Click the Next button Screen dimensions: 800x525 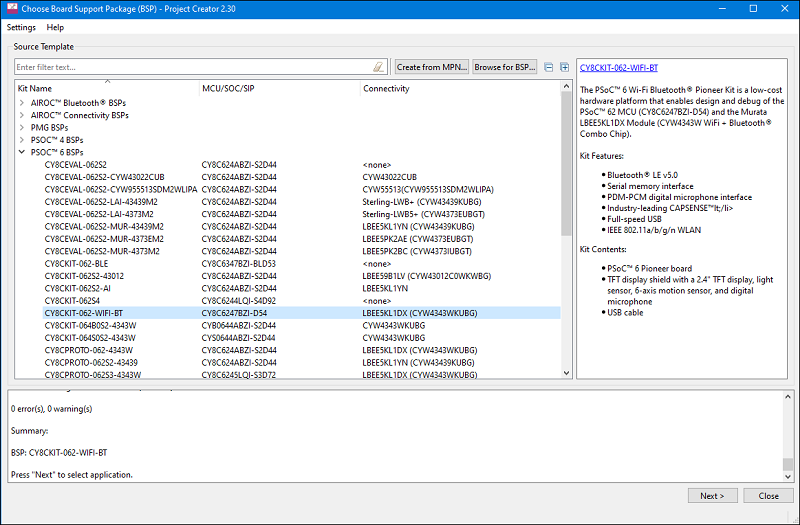point(712,495)
